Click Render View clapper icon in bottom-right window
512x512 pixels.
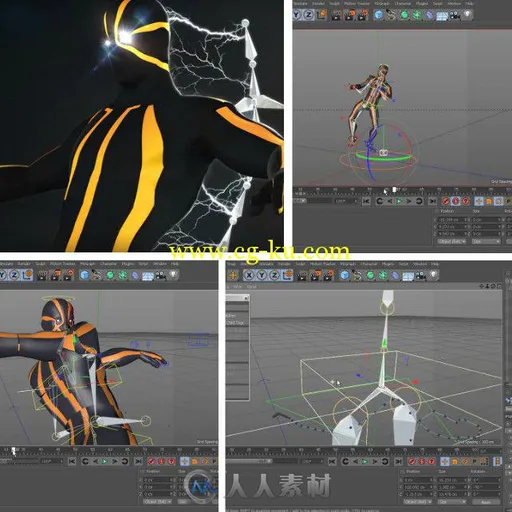click(x=302, y=276)
